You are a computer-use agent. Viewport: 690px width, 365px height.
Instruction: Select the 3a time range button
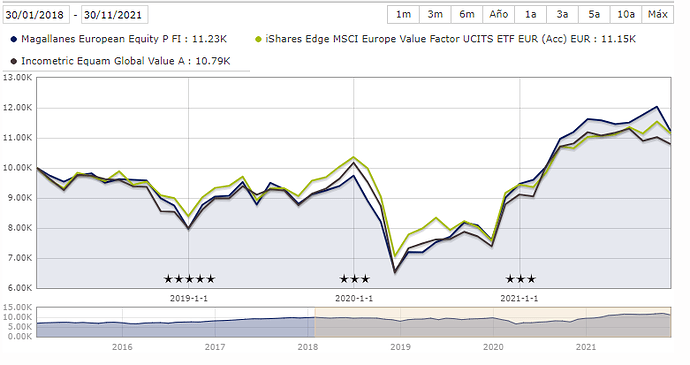click(x=562, y=15)
